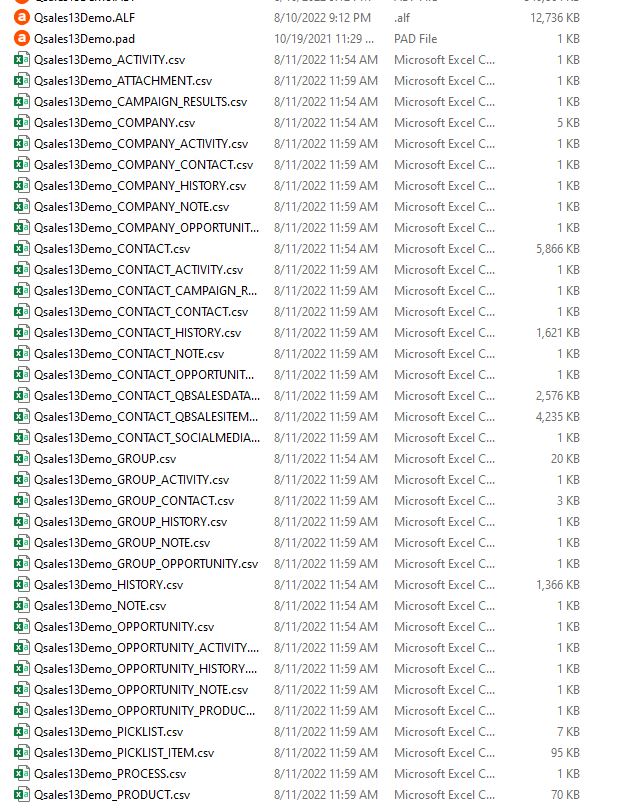Select file name Qsales13Demo_NOTE.csv
The height and width of the screenshot is (808, 624).
[x=100, y=606]
